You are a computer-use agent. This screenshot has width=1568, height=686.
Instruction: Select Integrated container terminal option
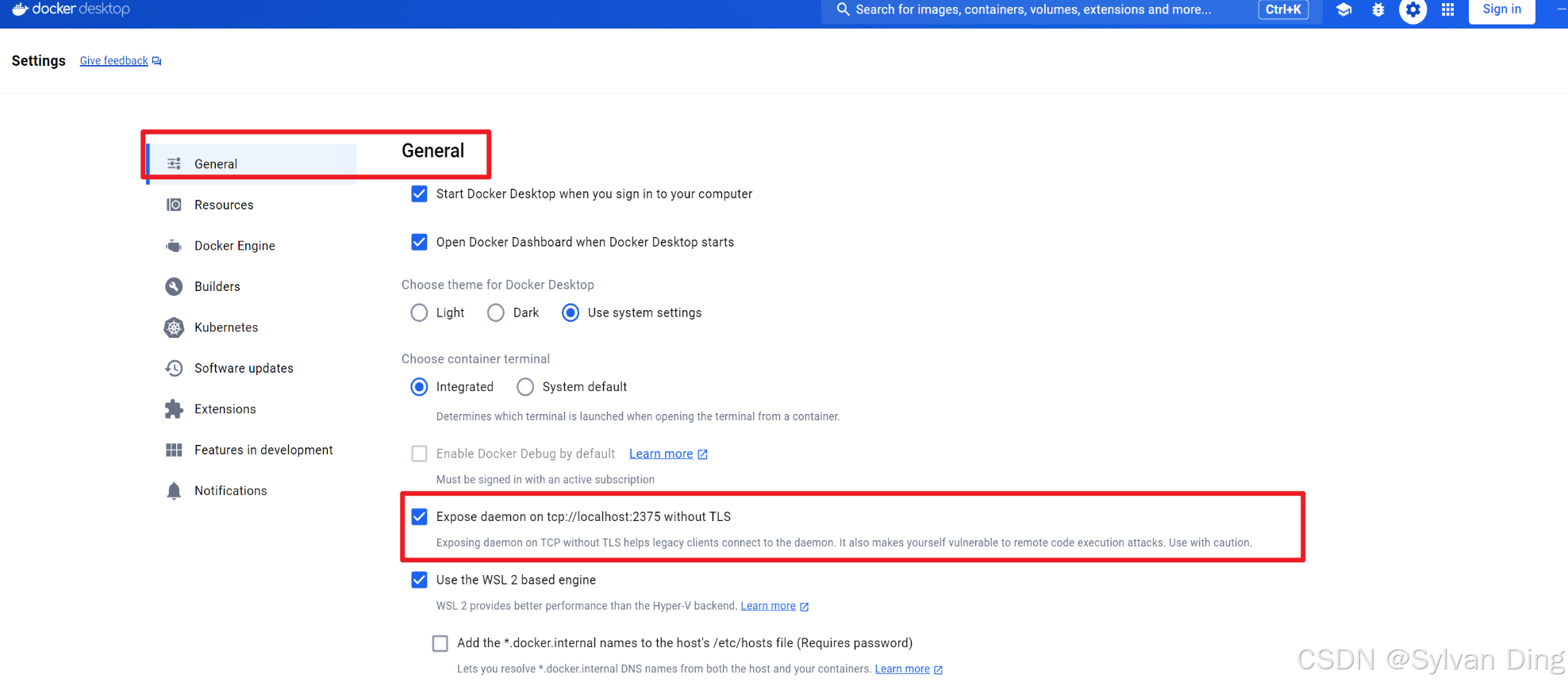pyautogui.click(x=419, y=387)
